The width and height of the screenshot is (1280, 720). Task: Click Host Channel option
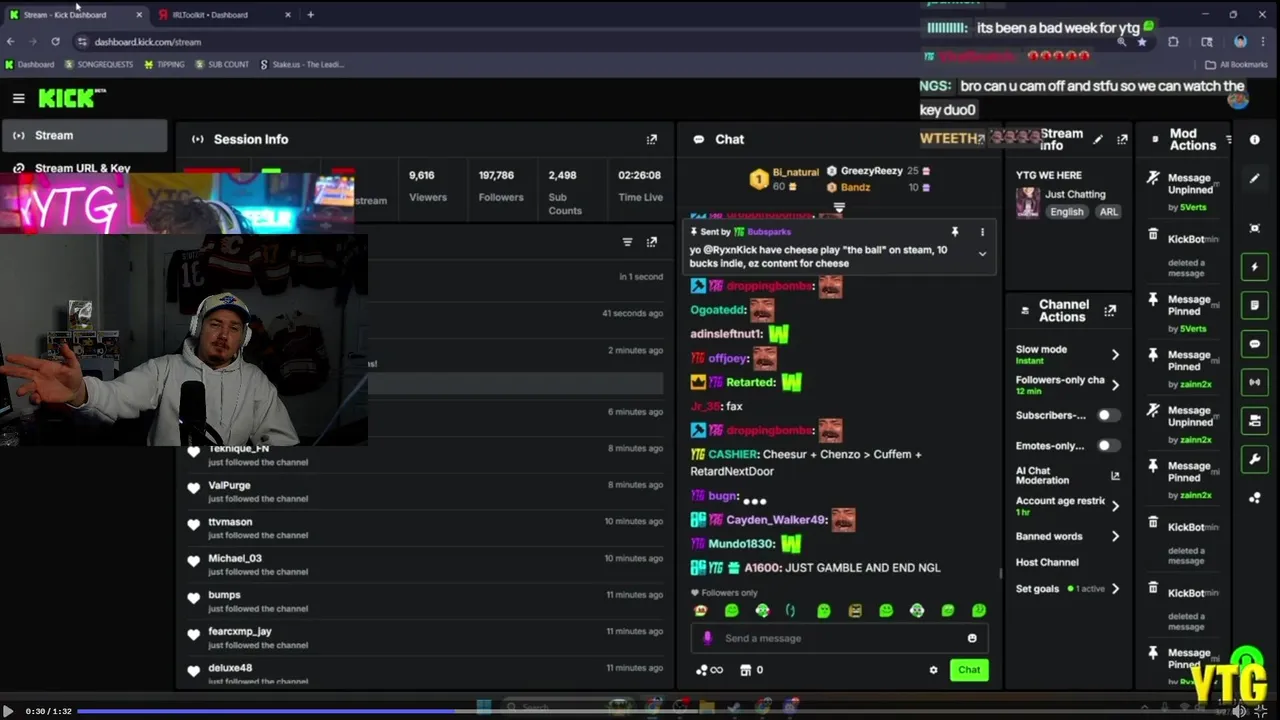tap(1047, 562)
